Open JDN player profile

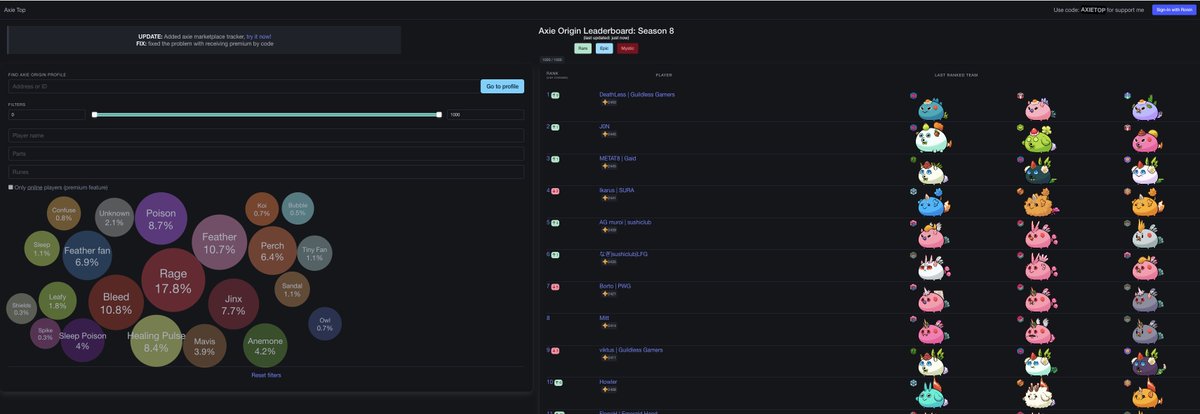click(x=604, y=126)
